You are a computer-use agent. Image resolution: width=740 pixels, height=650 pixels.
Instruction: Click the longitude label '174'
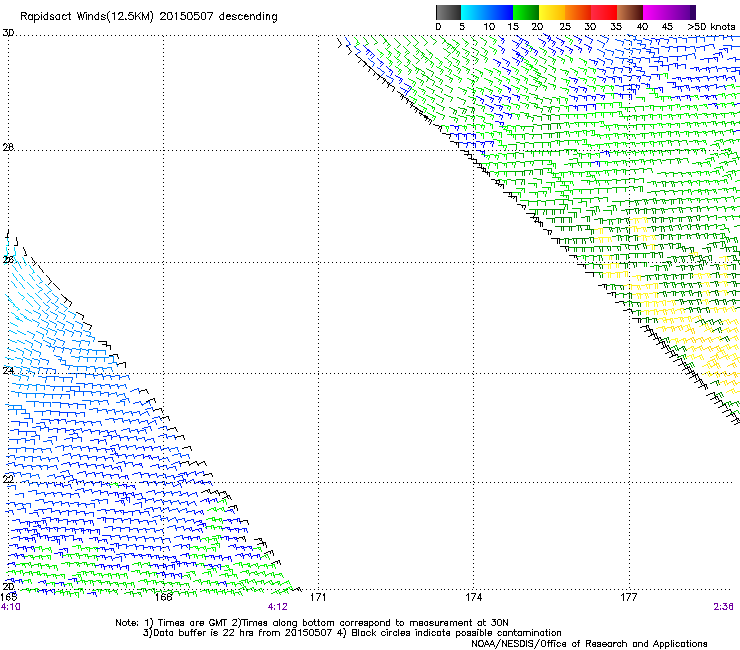tap(474, 597)
